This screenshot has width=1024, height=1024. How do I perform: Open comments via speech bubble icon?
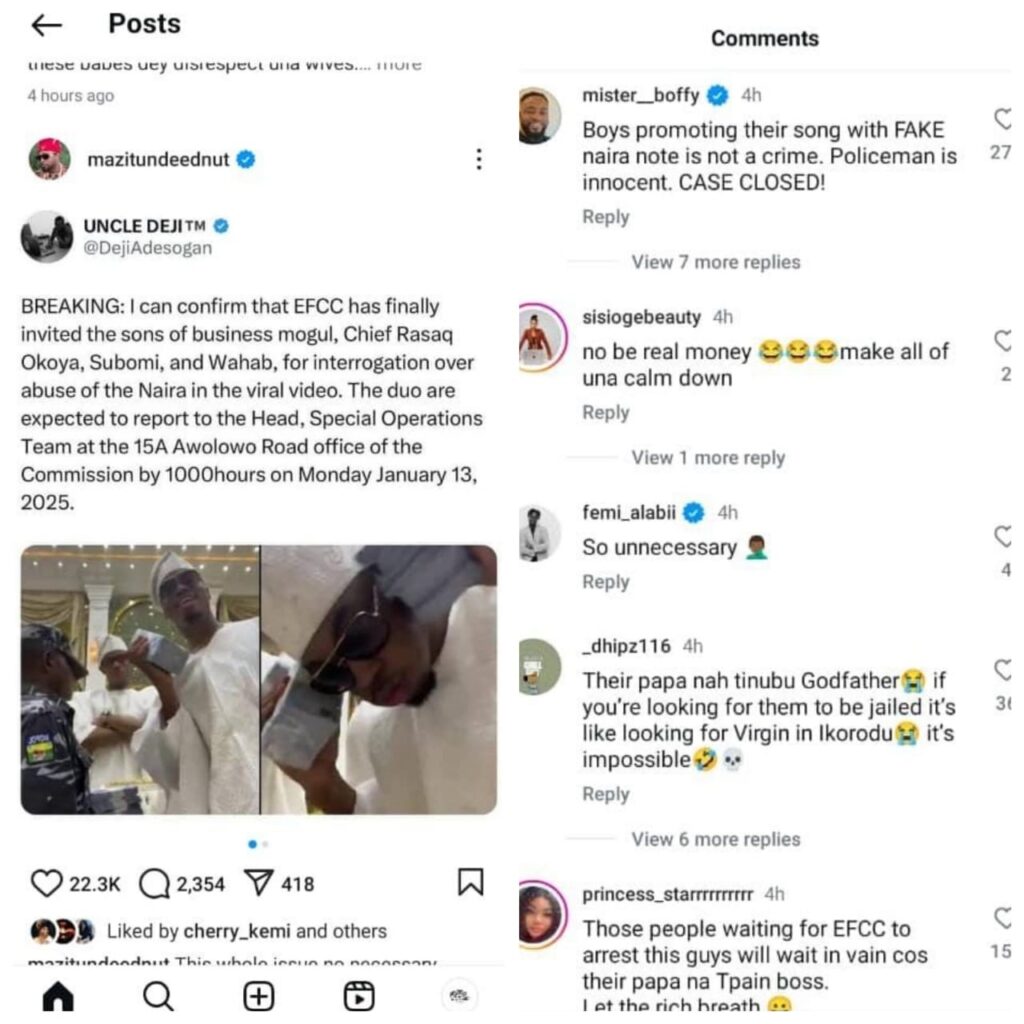click(154, 882)
